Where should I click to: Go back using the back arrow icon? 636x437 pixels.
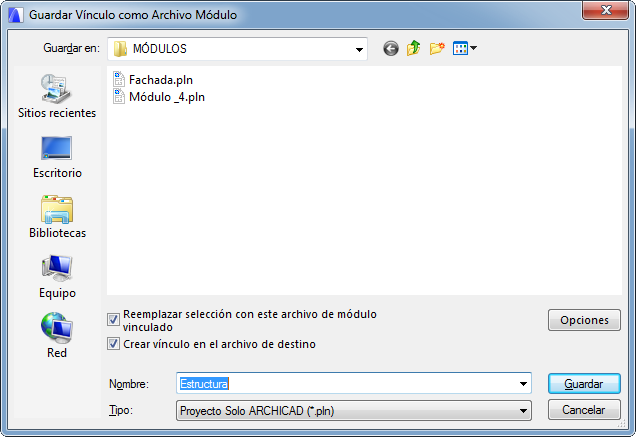point(391,49)
